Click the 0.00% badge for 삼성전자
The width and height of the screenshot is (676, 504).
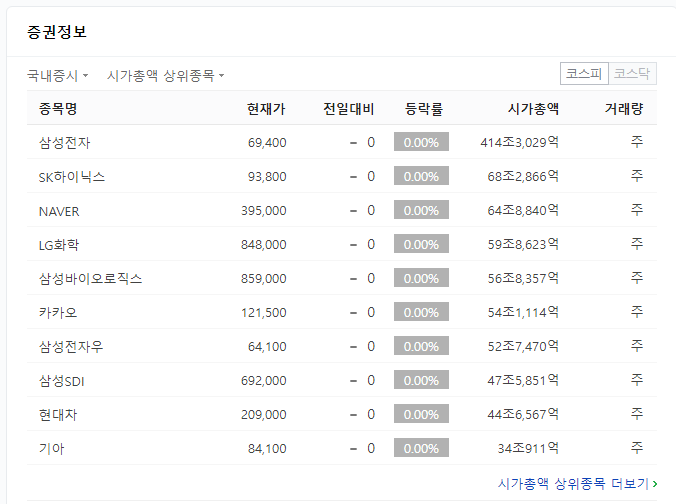421,142
